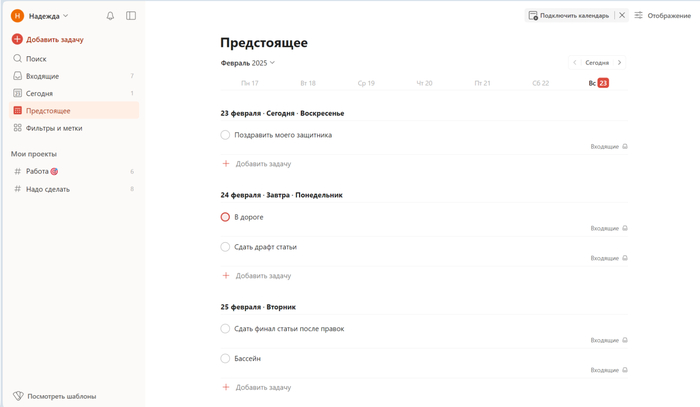Go to next week arrow
Image resolution: width=700 pixels, height=407 pixels.
[620, 63]
